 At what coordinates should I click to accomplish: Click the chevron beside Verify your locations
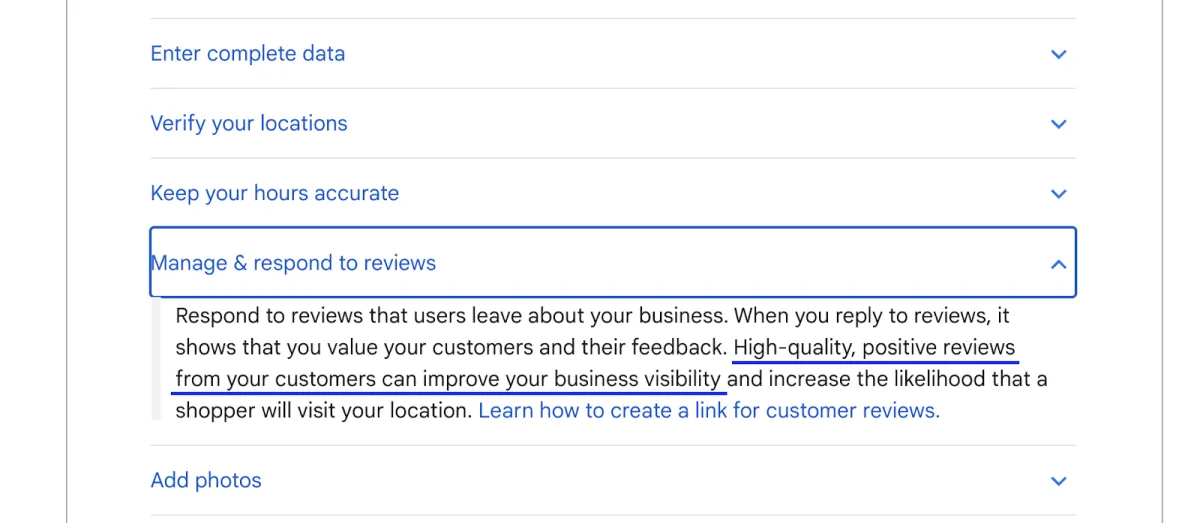(x=1059, y=124)
